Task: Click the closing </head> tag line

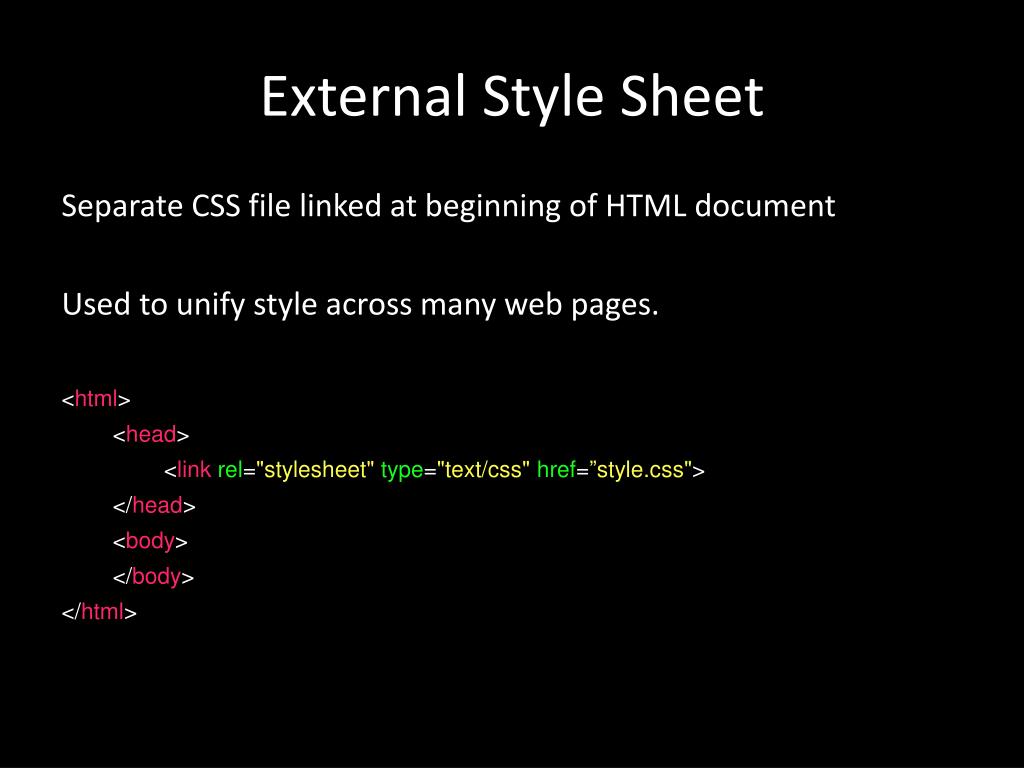Action: 154,505
